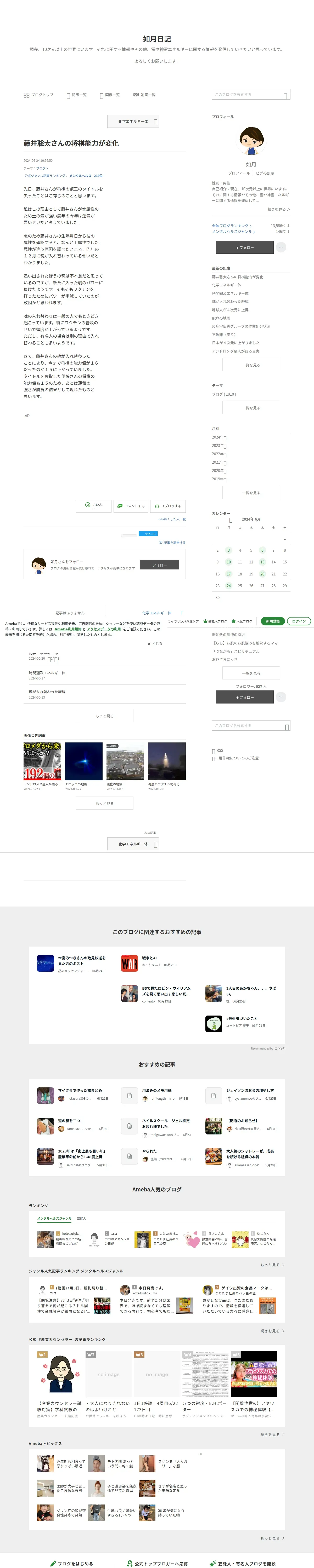Close the cookie notice with とじる
Screen dimensions: 314x1568
[x=155, y=643]
